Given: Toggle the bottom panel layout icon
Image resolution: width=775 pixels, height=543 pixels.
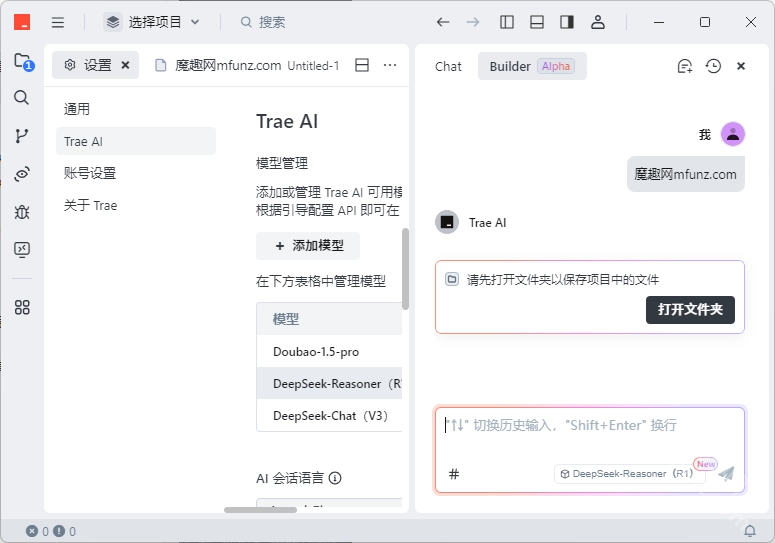Looking at the screenshot, I should 537,22.
